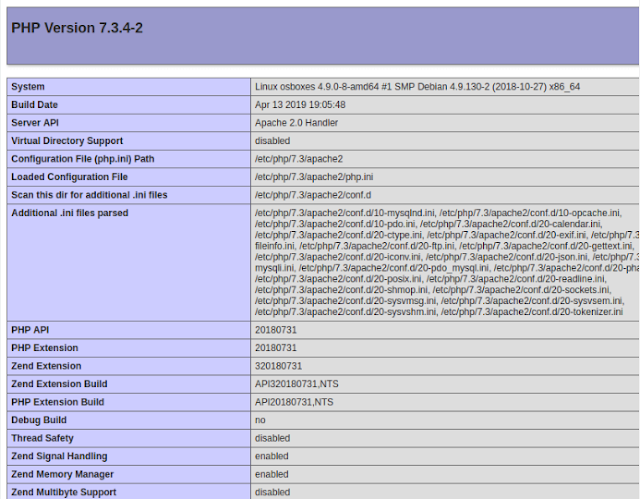Screen dimensions: 640x499
Task: Click the 20-sysvshm.ini file path
Action: coord(345,312)
